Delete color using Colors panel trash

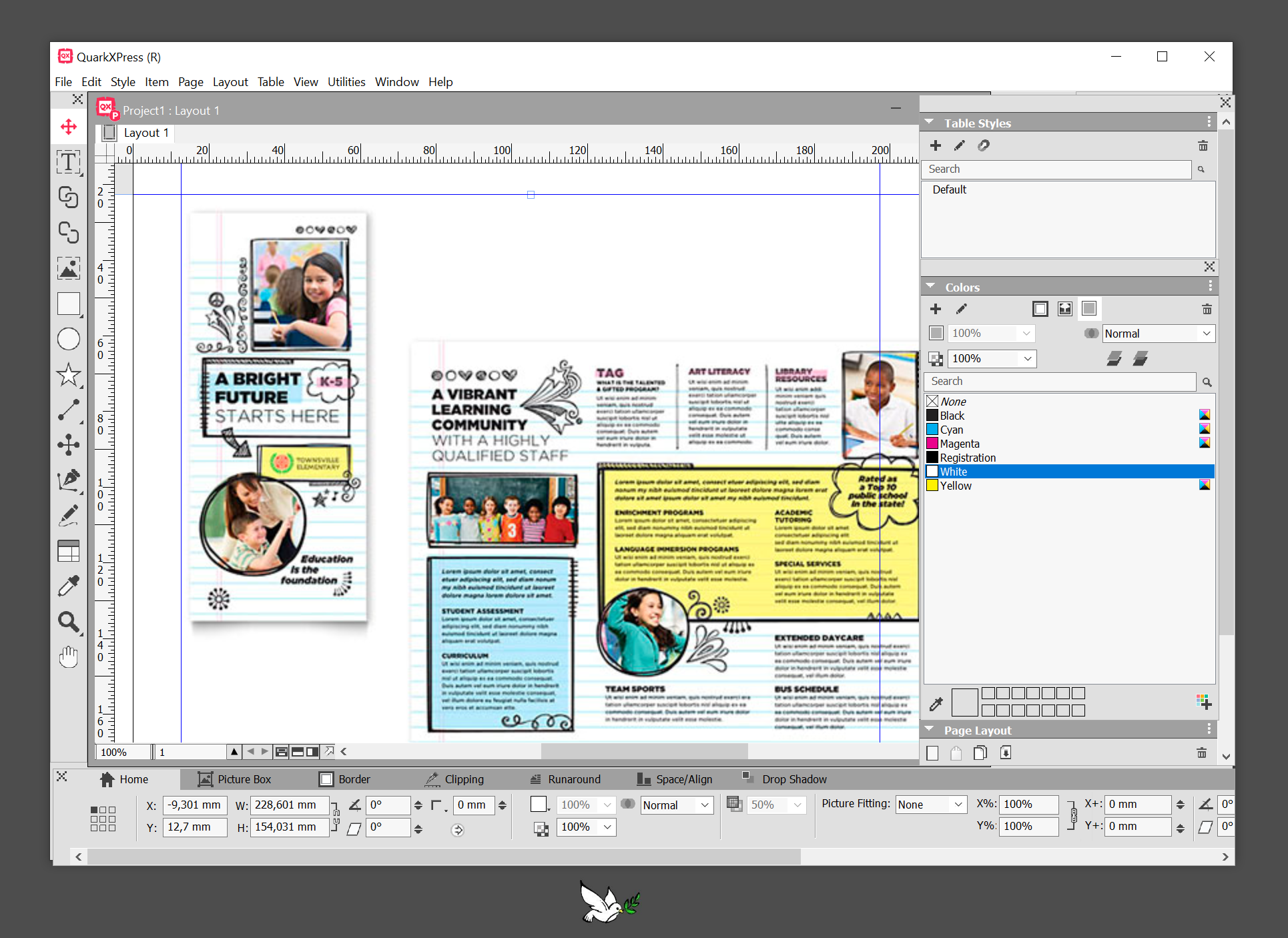[x=1207, y=309]
